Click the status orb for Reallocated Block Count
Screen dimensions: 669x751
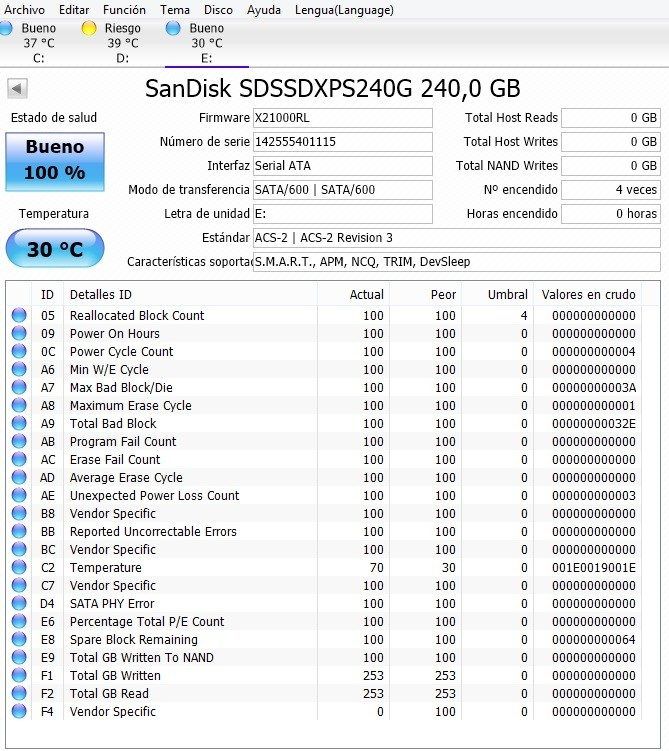tap(19, 316)
